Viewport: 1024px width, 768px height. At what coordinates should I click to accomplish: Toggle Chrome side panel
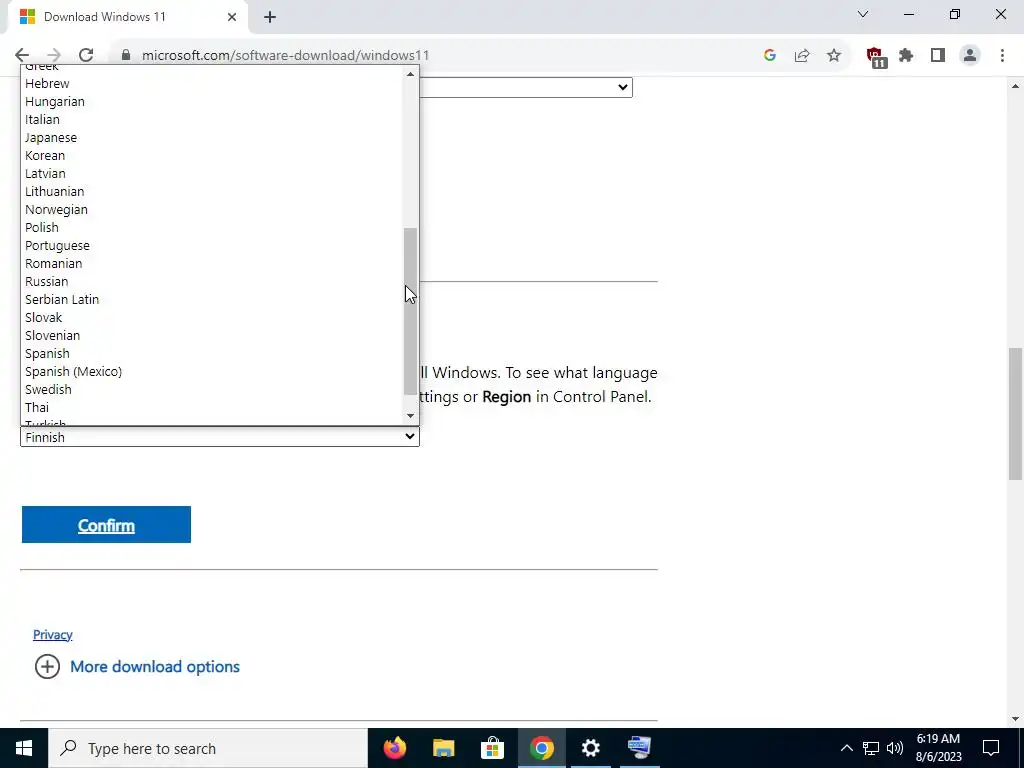click(938, 56)
